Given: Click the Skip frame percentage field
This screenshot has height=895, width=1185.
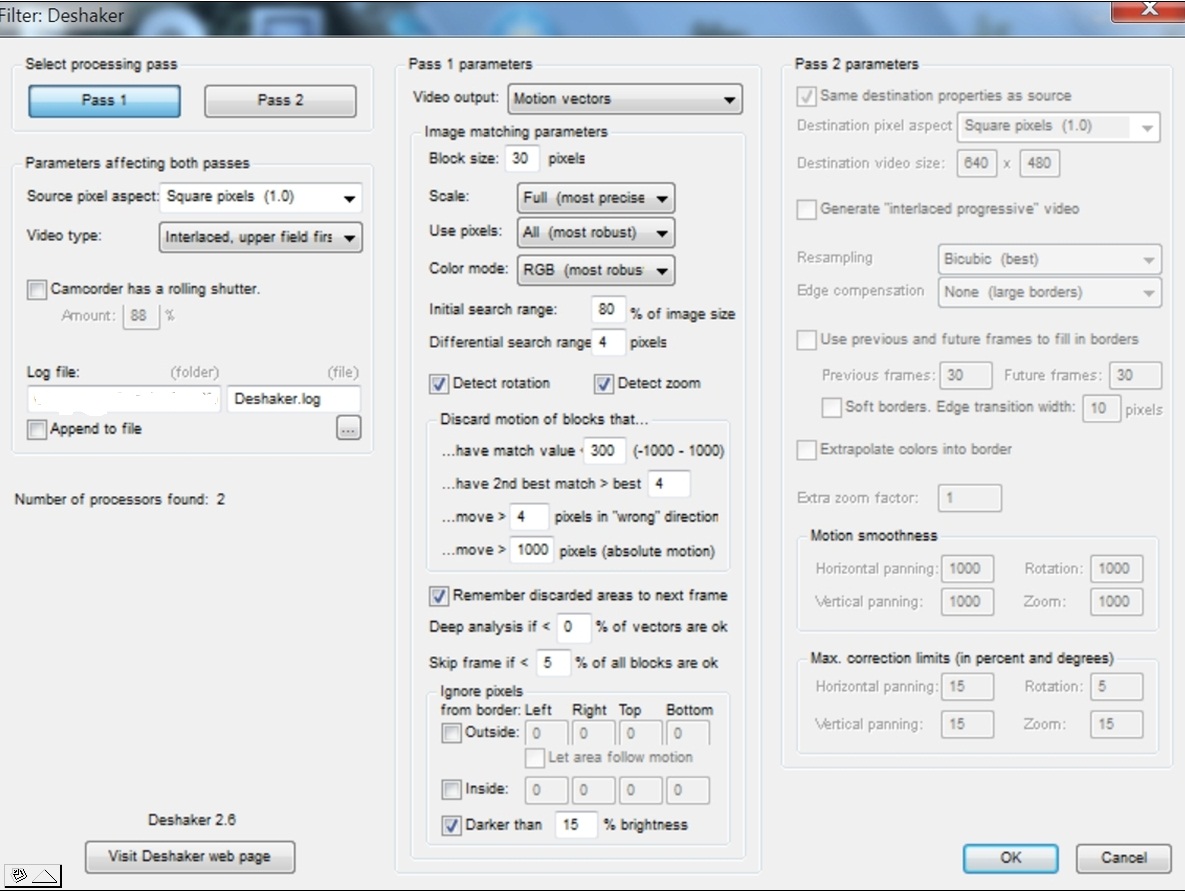Looking at the screenshot, I should (552, 663).
